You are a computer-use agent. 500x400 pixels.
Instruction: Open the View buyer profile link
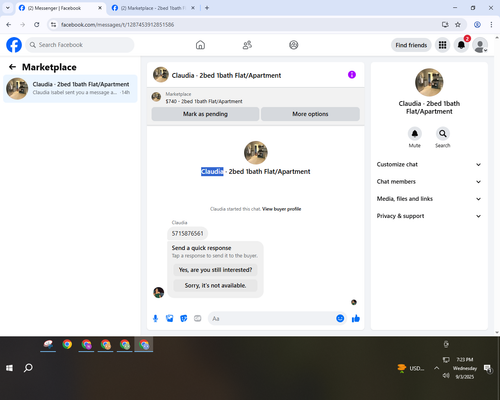coord(281,209)
